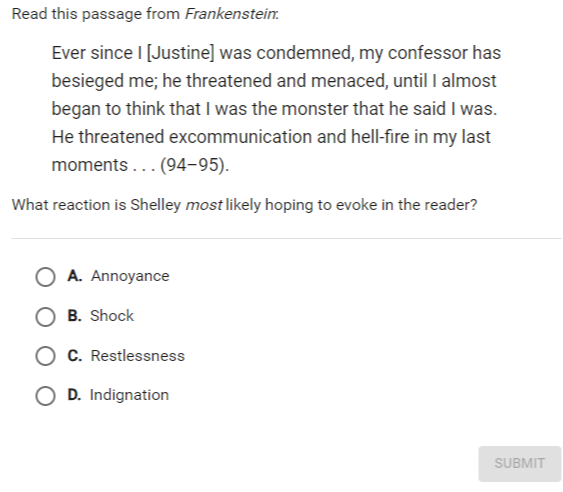
Task: Click the answer text "Shock"
Action: click(112, 316)
